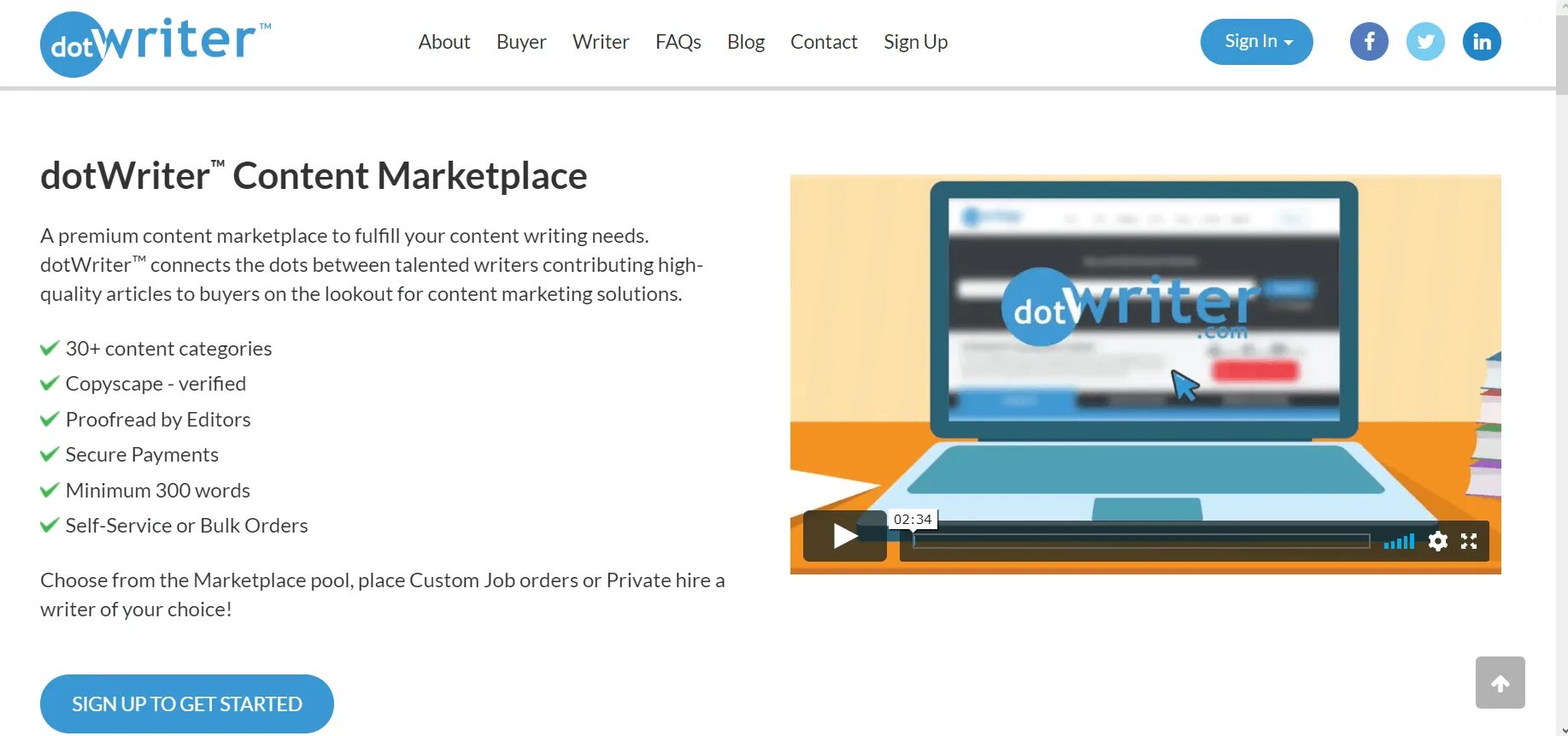Open the Blog page
1568x736 pixels.
tap(746, 42)
